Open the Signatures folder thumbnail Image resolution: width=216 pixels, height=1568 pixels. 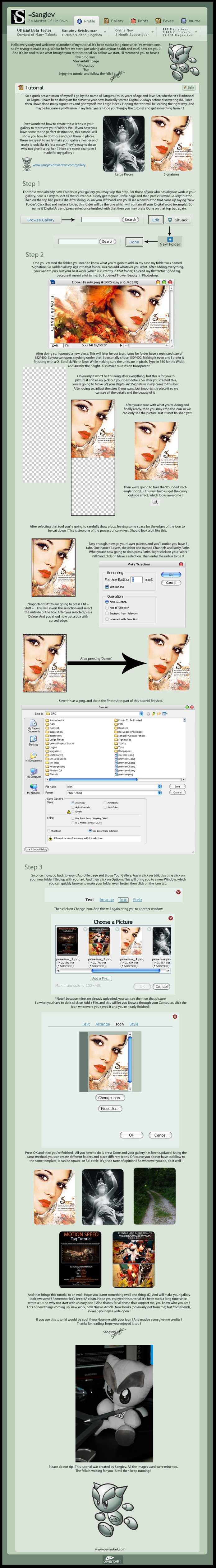[x=171, y=144]
